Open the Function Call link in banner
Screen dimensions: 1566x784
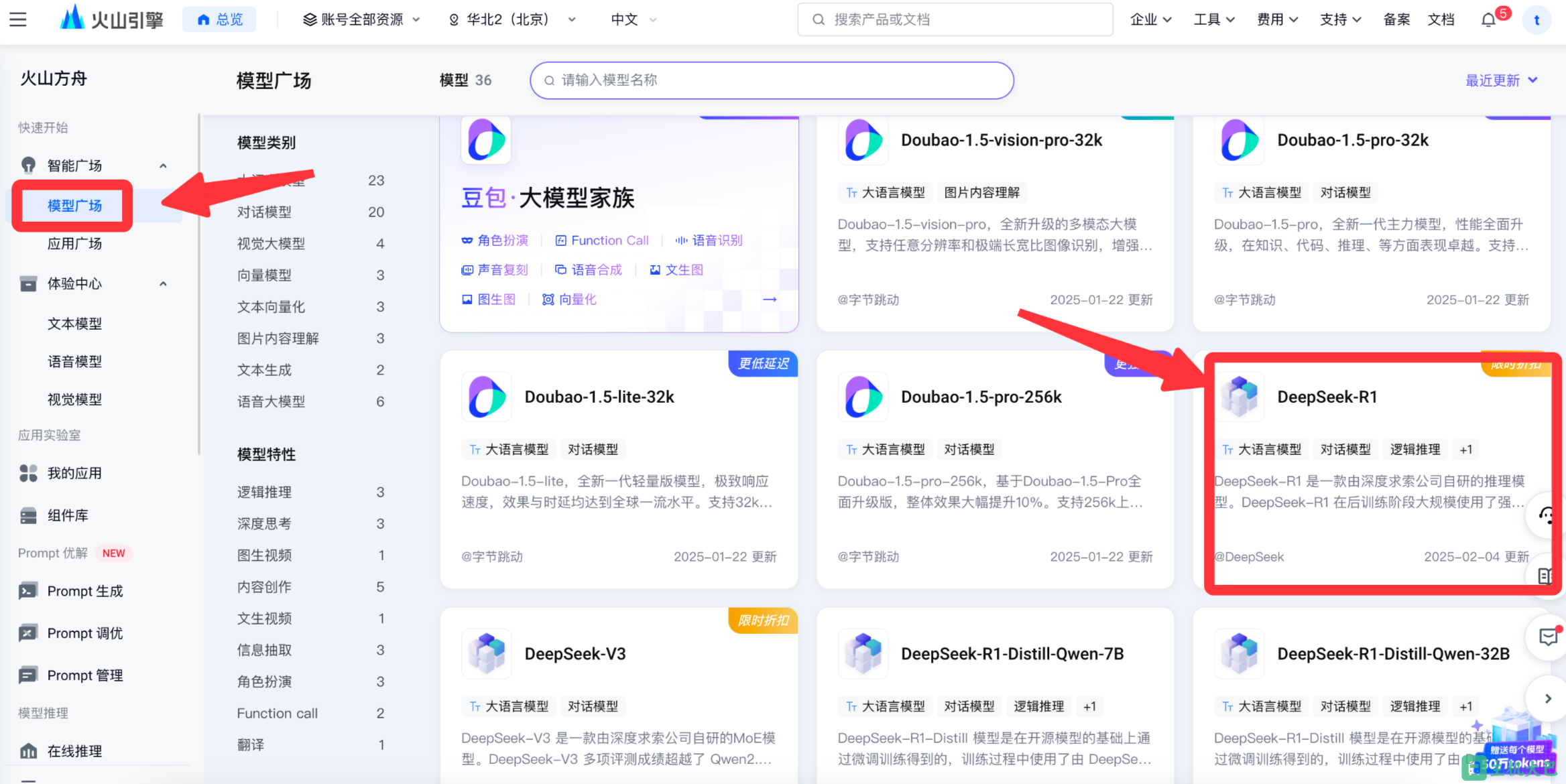tap(601, 241)
